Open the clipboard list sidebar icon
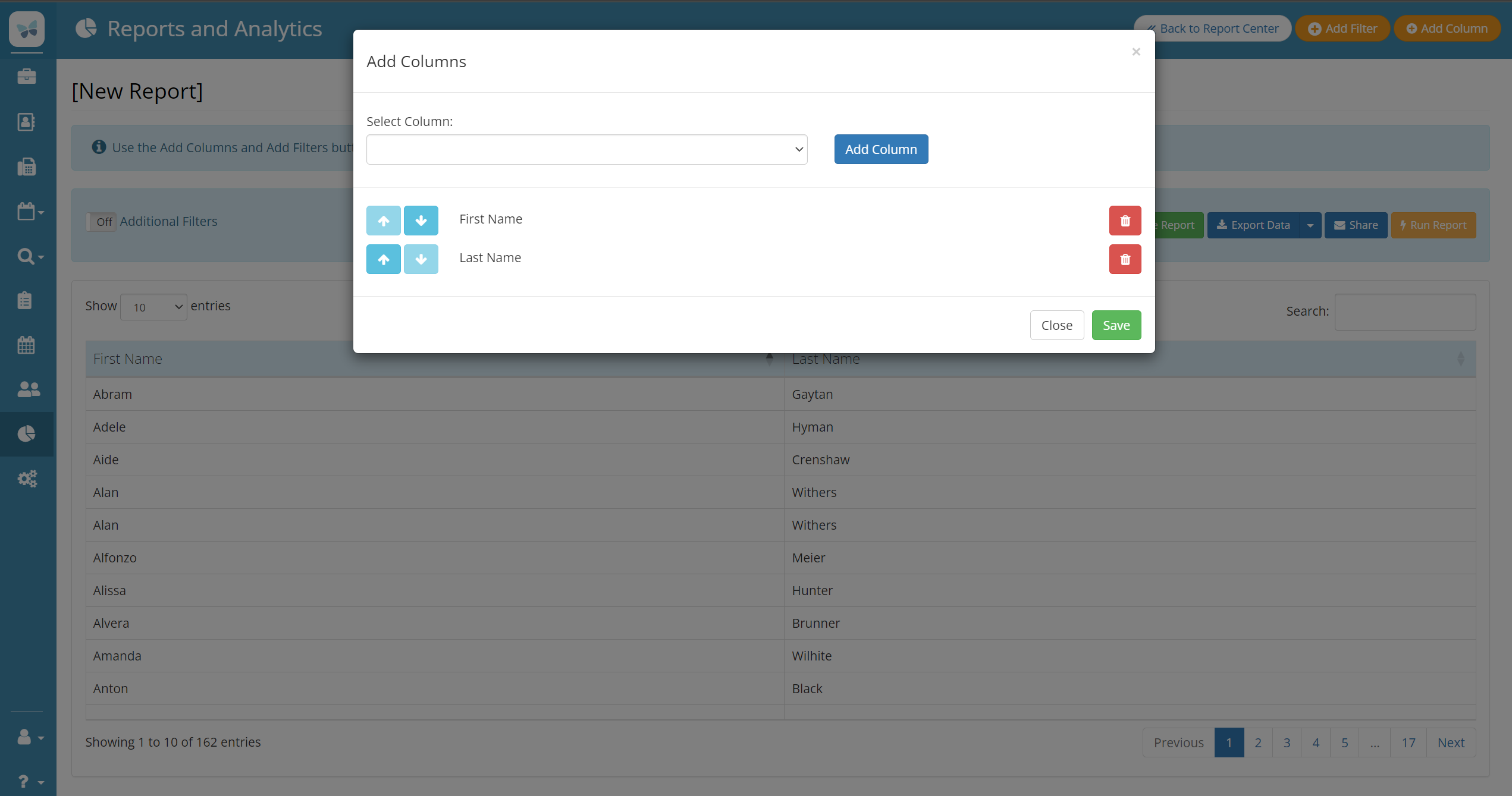Image resolution: width=1512 pixels, height=796 pixels. click(x=25, y=300)
